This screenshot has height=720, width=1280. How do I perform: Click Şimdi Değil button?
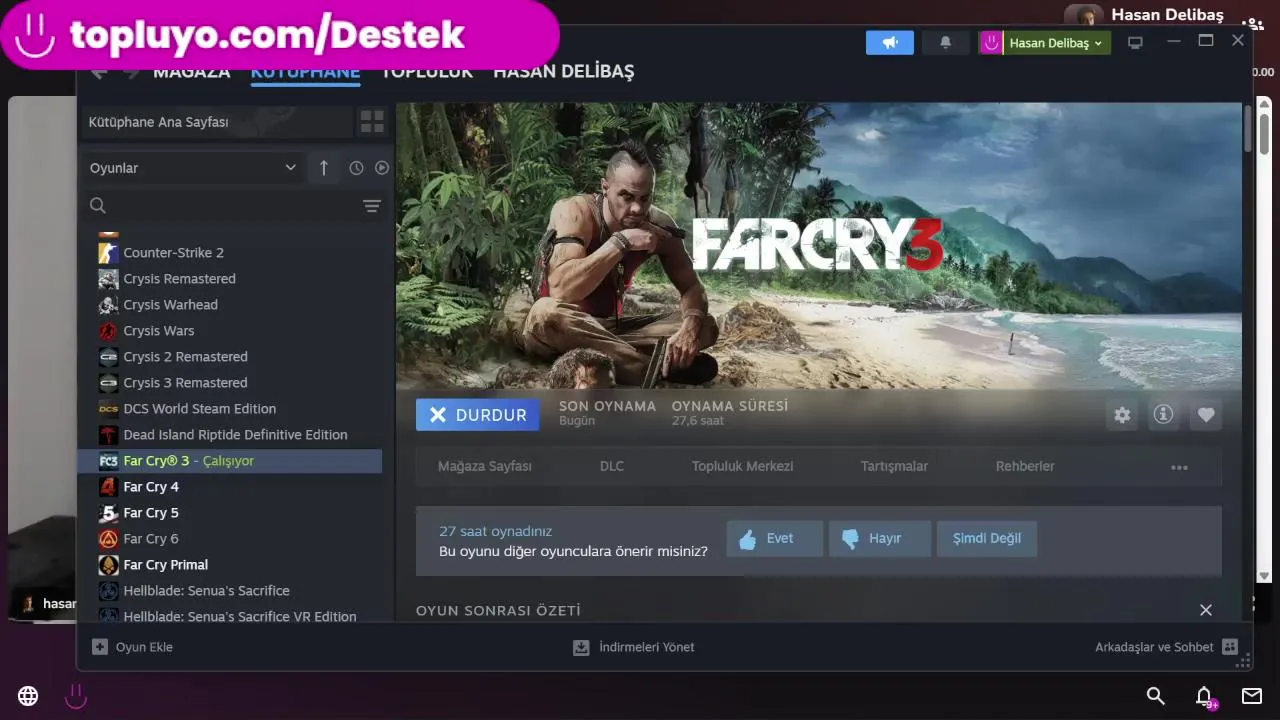(x=986, y=538)
